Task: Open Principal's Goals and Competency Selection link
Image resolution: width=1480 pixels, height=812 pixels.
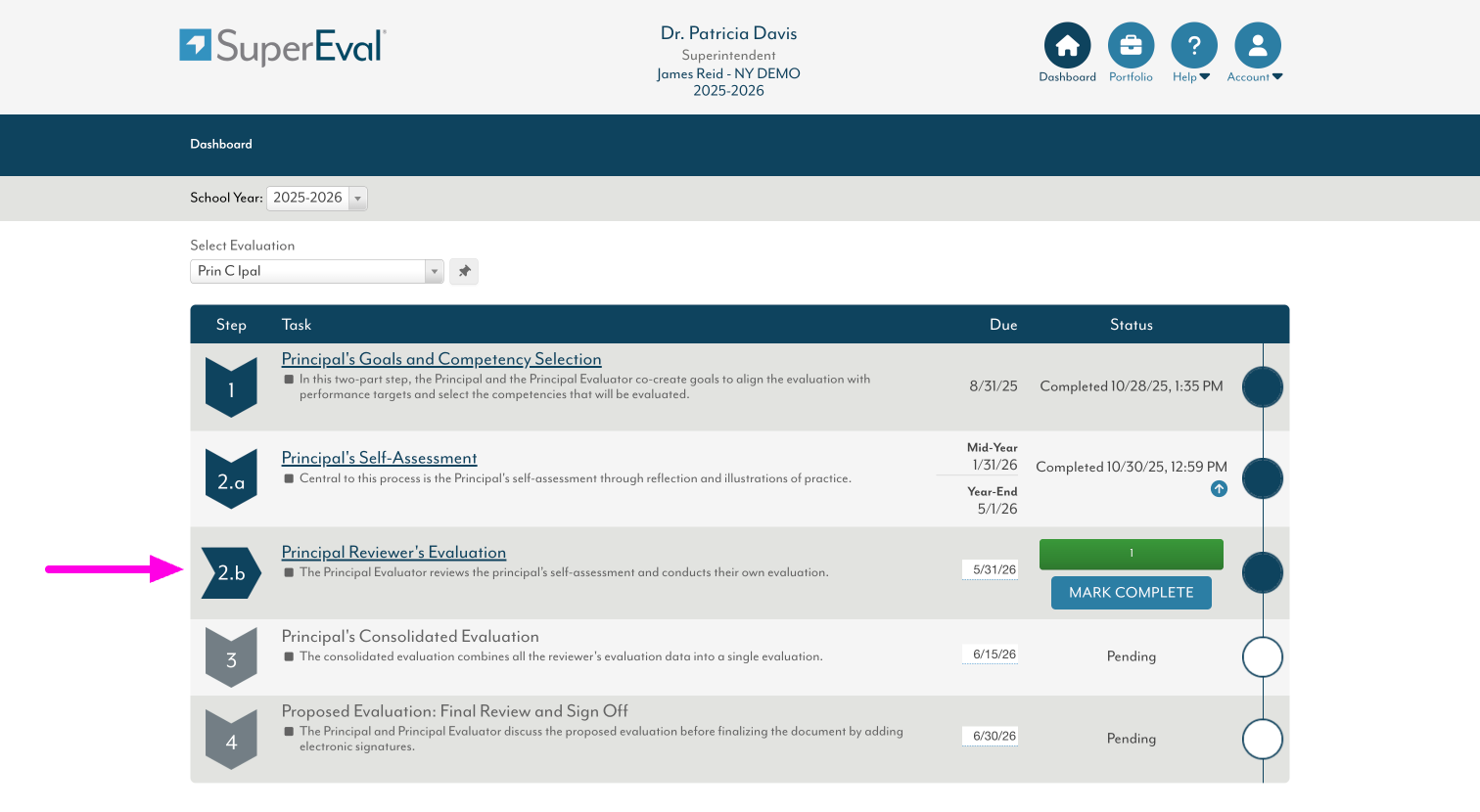Action: (x=441, y=359)
